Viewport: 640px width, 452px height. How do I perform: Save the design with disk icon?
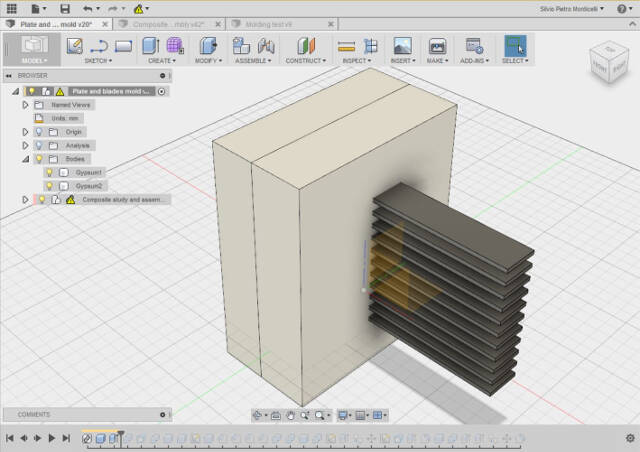click(64, 9)
